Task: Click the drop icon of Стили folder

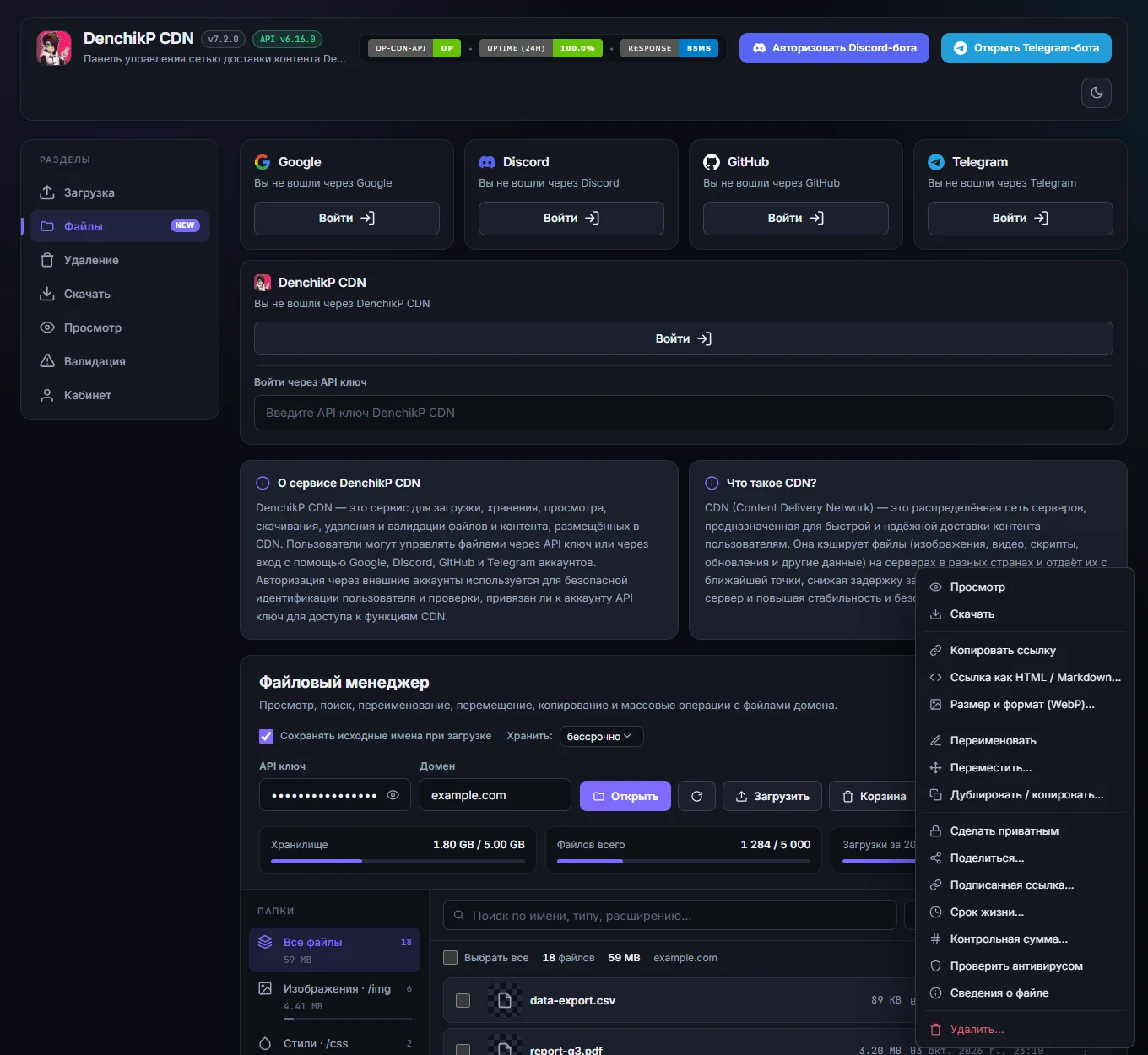Action: click(265, 1043)
